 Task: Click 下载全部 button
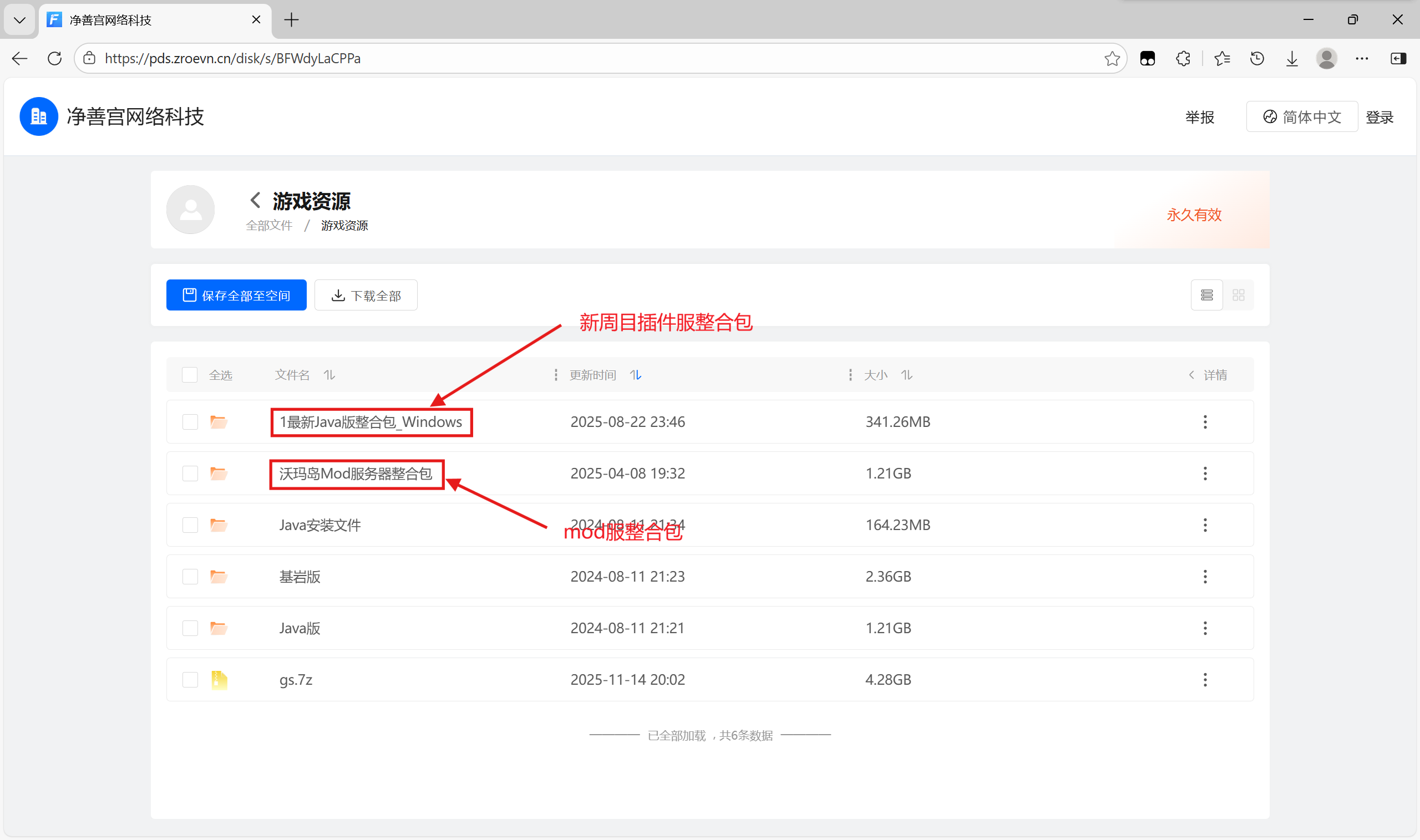(366, 295)
